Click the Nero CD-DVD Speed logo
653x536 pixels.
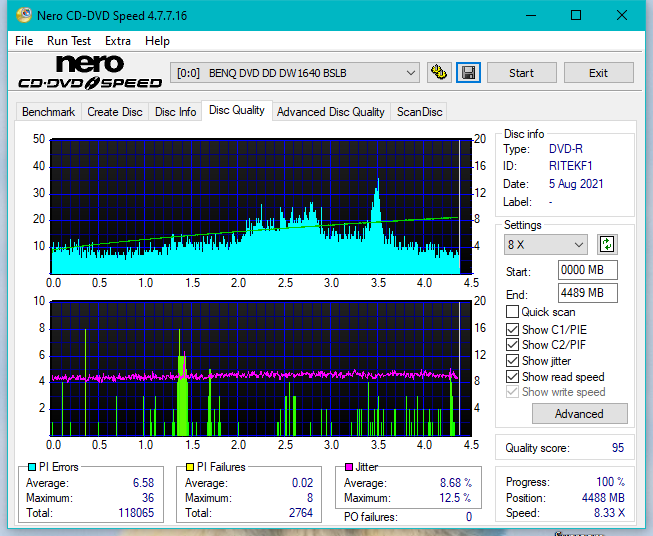[x=90, y=72]
